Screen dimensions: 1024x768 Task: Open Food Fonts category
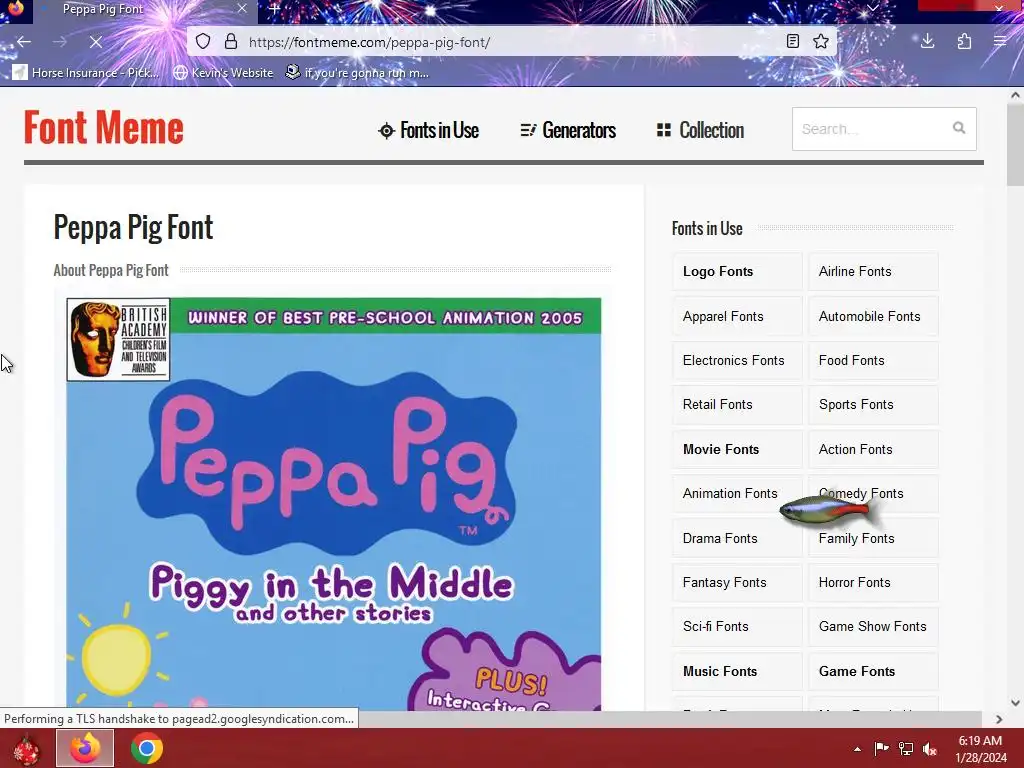[873, 360]
